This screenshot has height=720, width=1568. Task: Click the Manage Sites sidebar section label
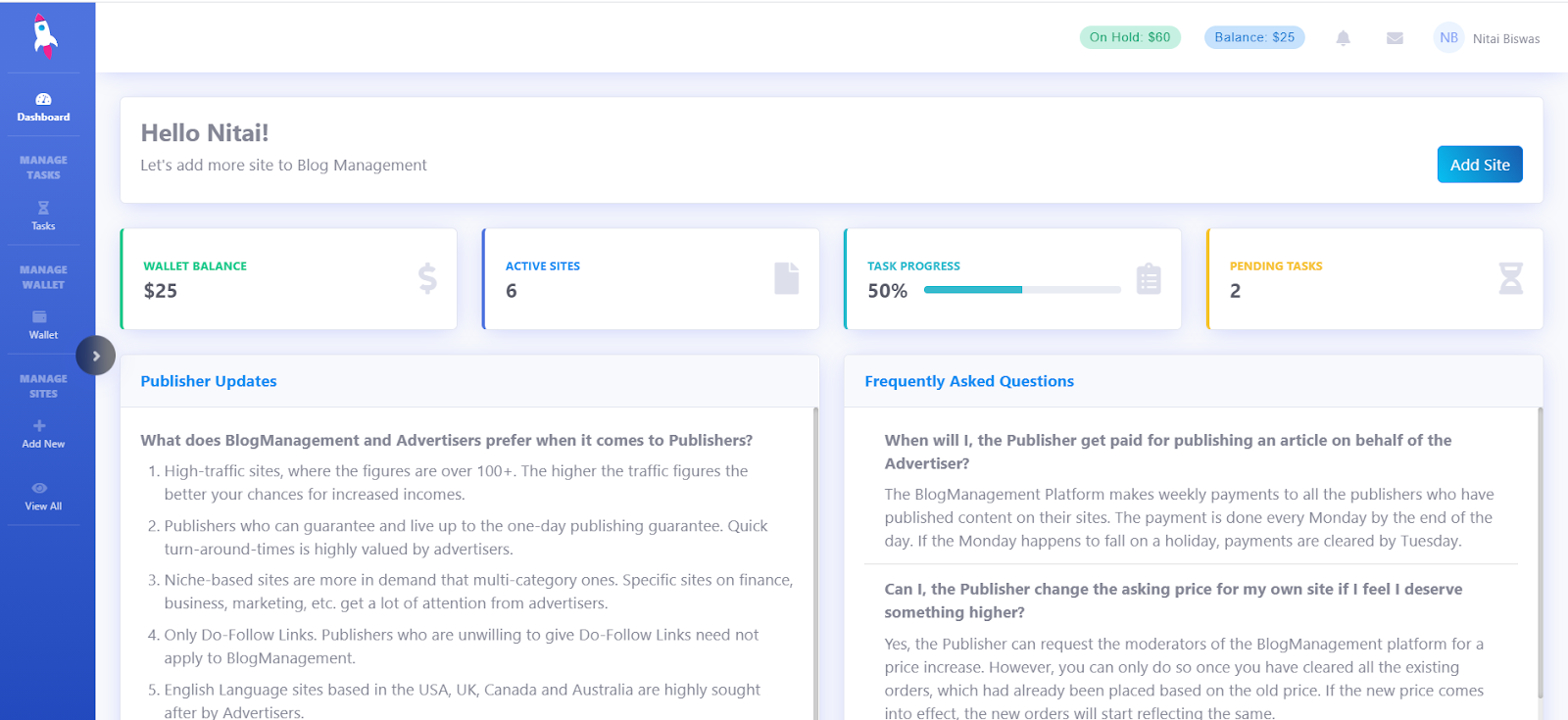tap(43, 386)
